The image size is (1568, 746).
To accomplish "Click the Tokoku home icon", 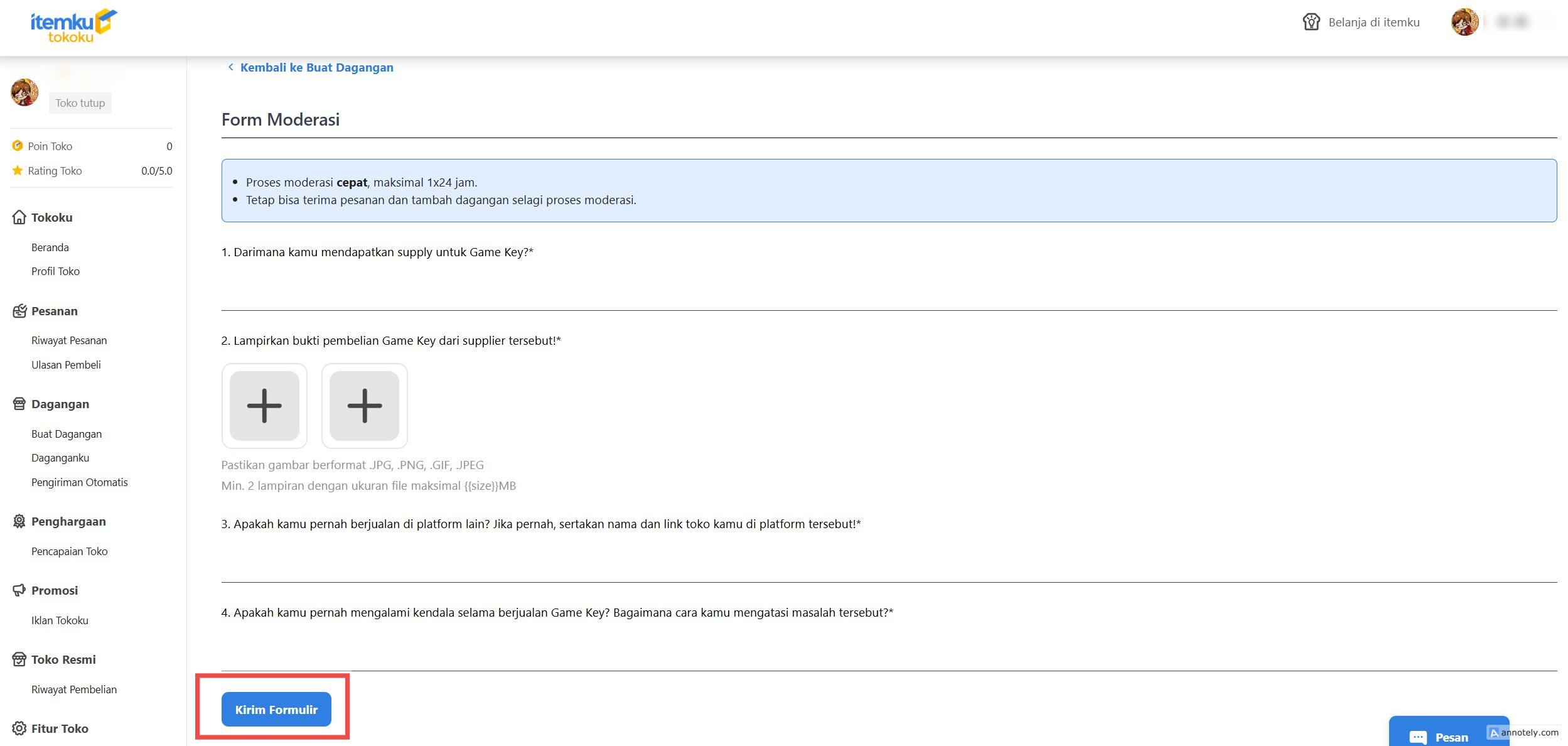I will point(19,217).
